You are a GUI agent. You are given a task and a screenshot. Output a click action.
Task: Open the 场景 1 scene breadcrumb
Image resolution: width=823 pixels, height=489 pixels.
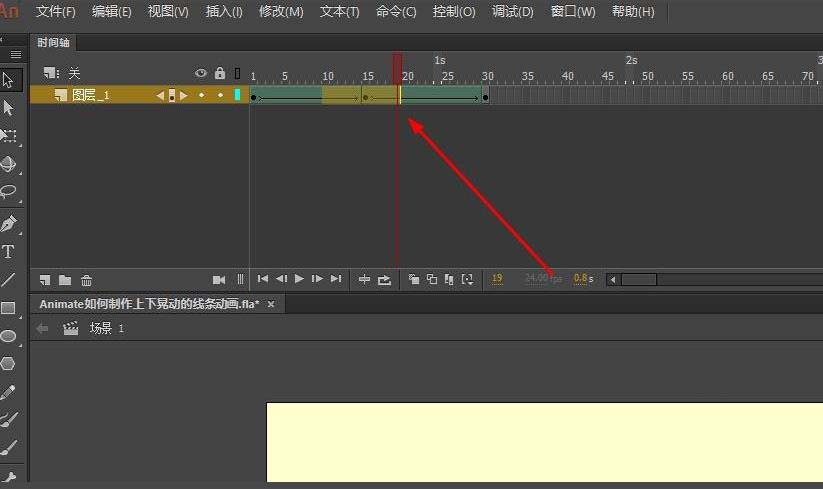106,328
